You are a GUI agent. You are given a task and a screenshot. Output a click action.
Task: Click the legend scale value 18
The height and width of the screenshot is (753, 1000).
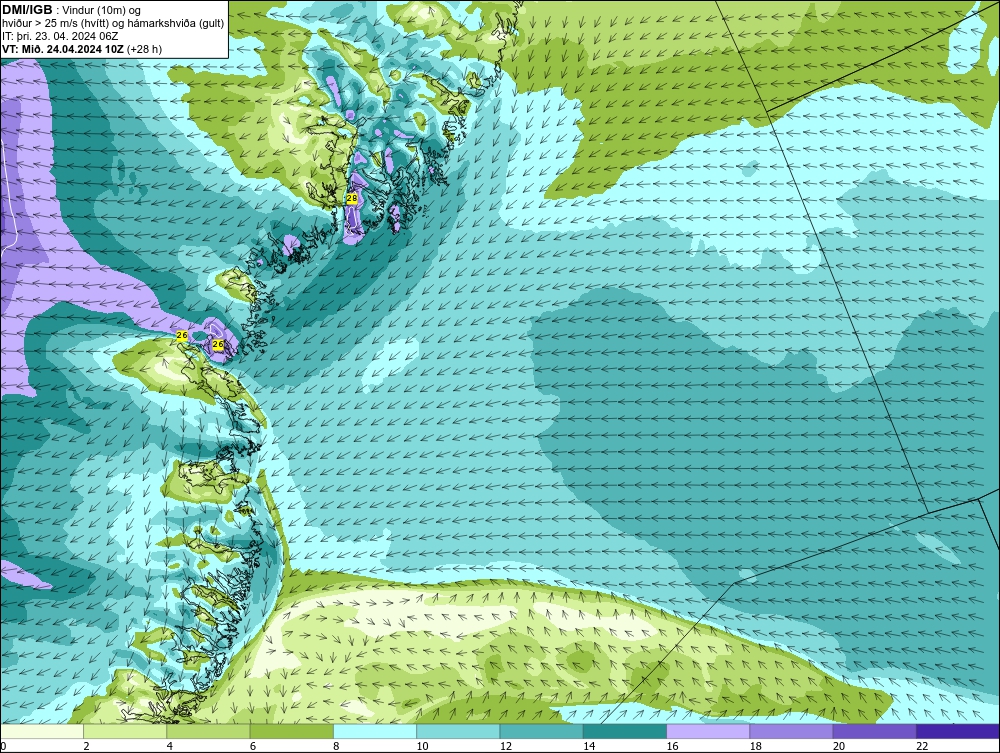pyautogui.click(x=755, y=746)
